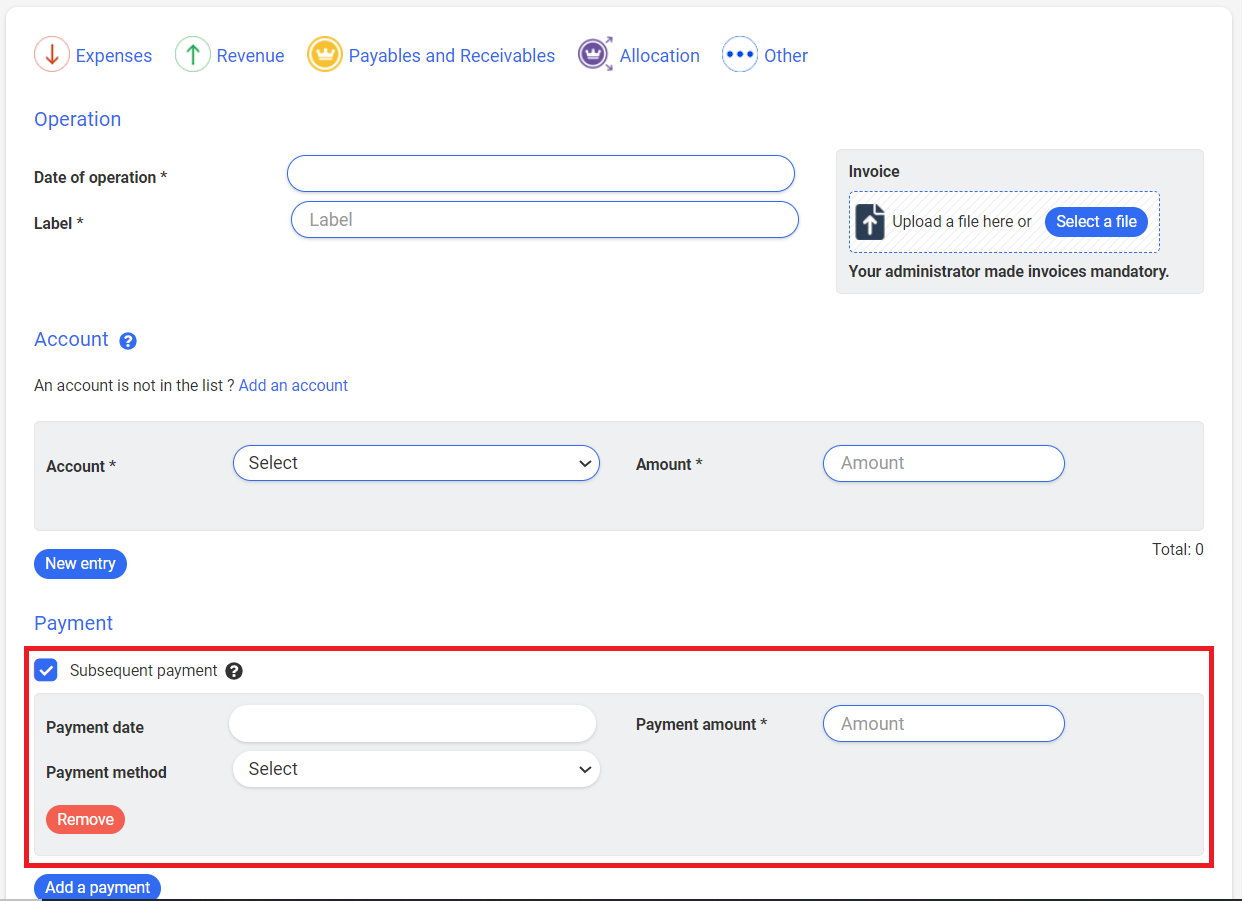Image resolution: width=1243 pixels, height=901 pixels.
Task: Uncheck the Subsequent payment checkbox
Action: (46, 670)
